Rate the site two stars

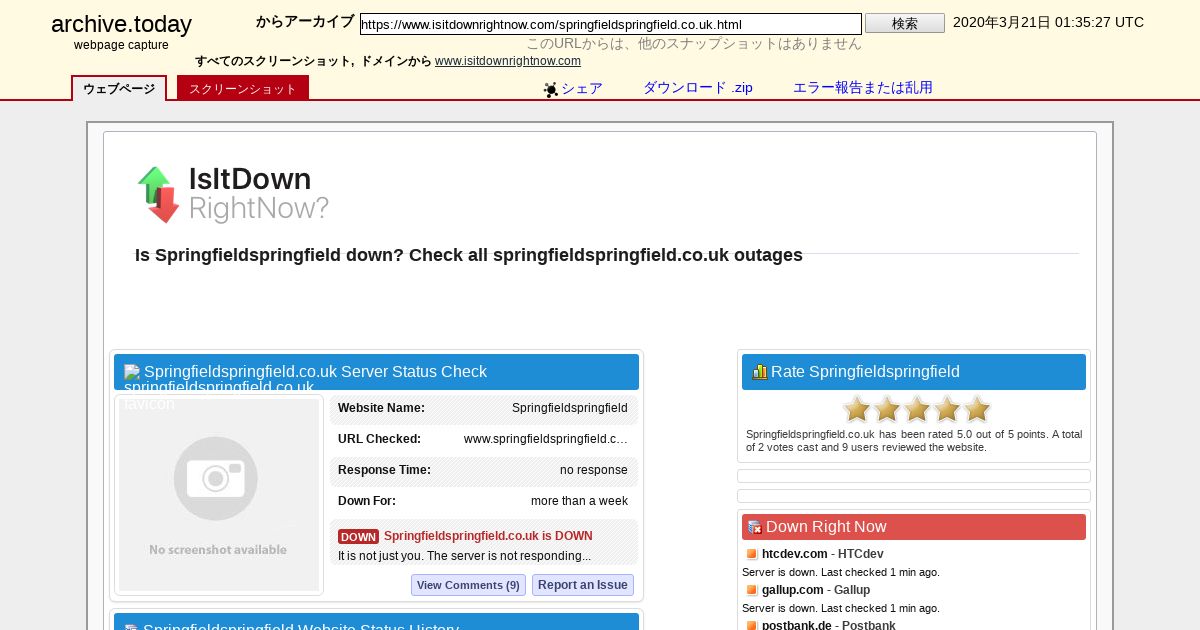(x=887, y=409)
